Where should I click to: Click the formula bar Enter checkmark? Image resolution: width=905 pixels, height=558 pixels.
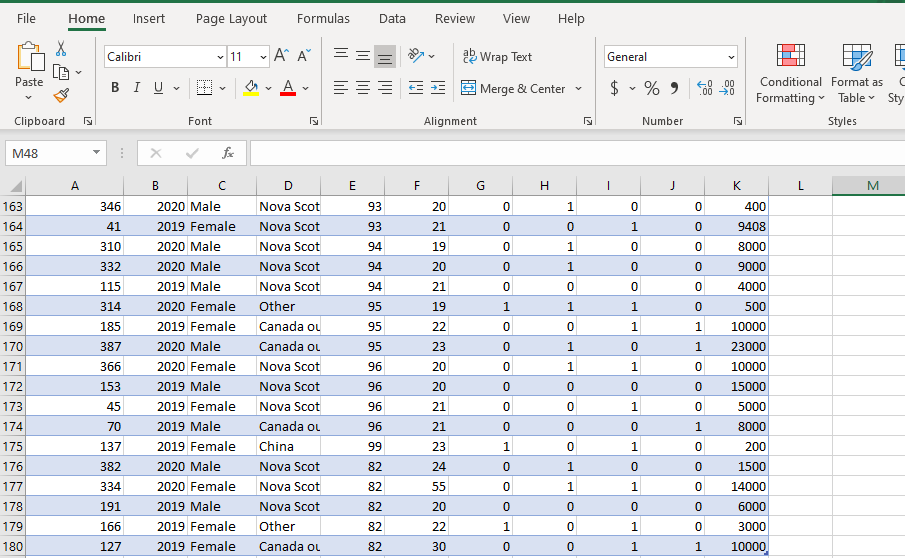[192, 153]
